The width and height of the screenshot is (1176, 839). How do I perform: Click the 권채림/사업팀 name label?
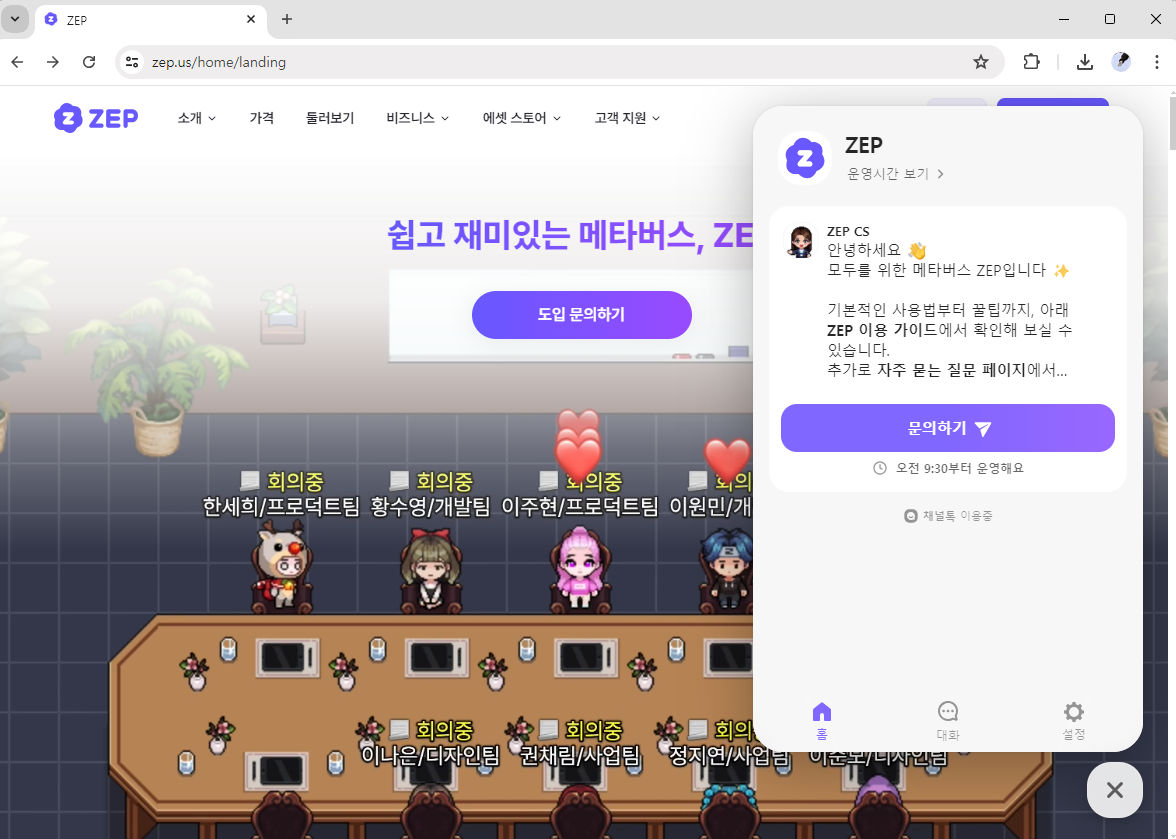point(580,754)
